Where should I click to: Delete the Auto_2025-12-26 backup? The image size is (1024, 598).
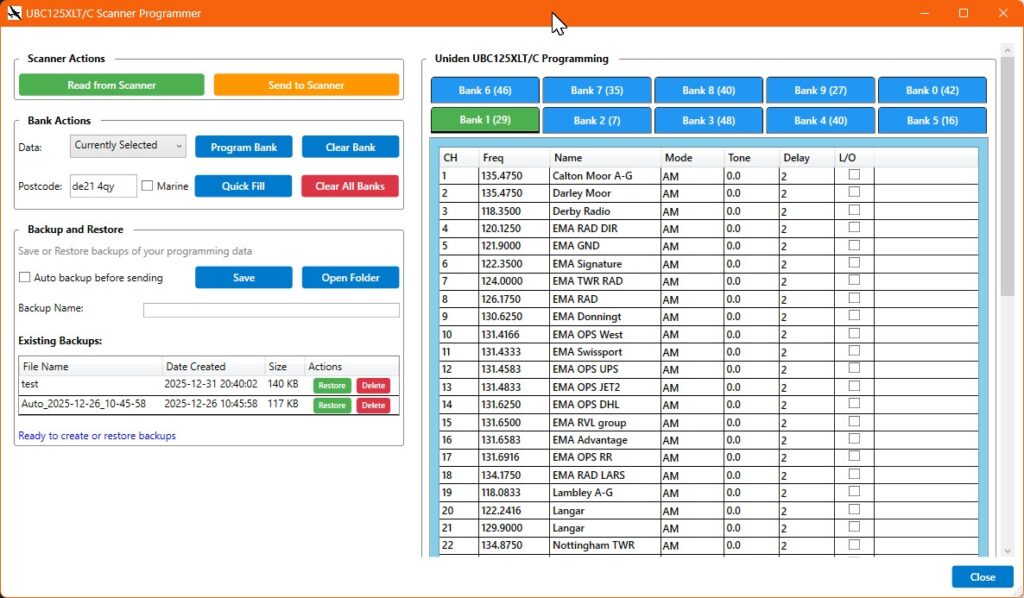(x=373, y=405)
